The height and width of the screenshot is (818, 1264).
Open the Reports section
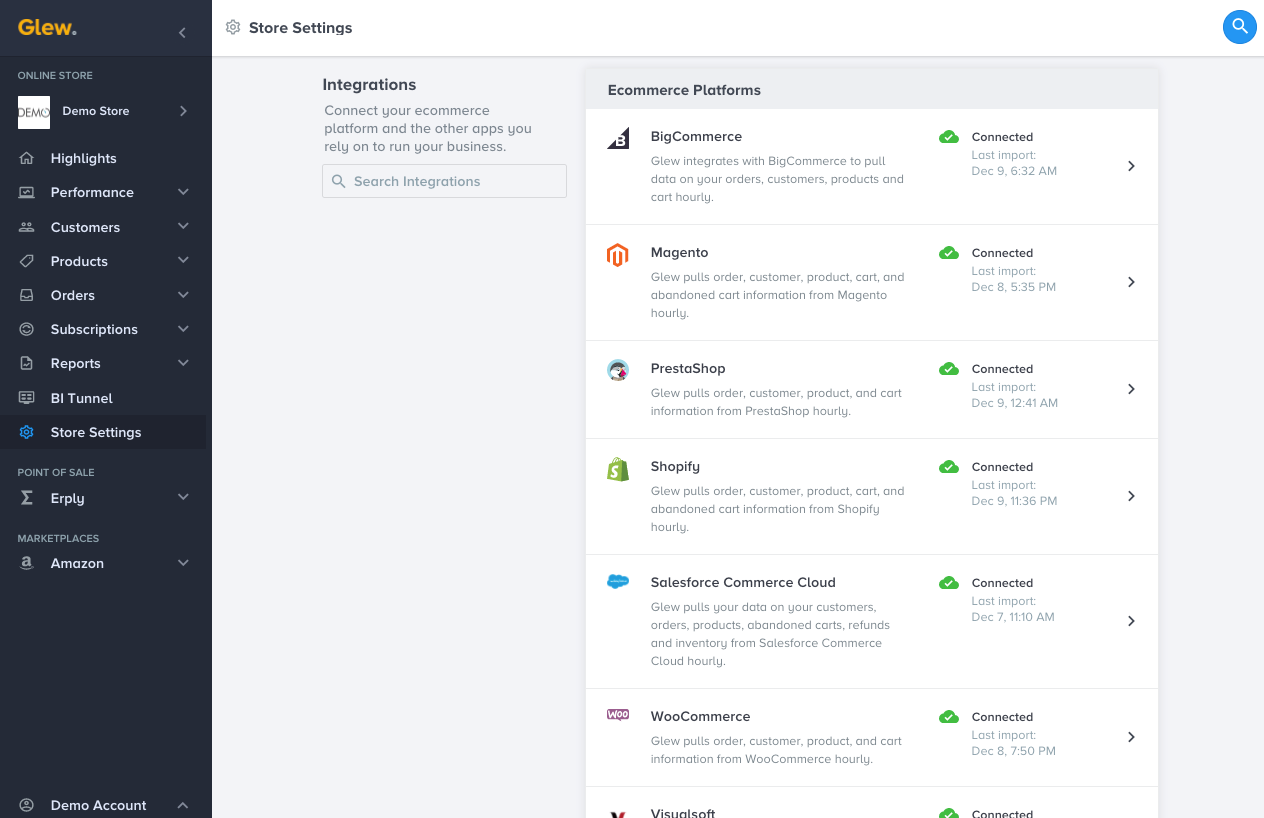click(76, 363)
